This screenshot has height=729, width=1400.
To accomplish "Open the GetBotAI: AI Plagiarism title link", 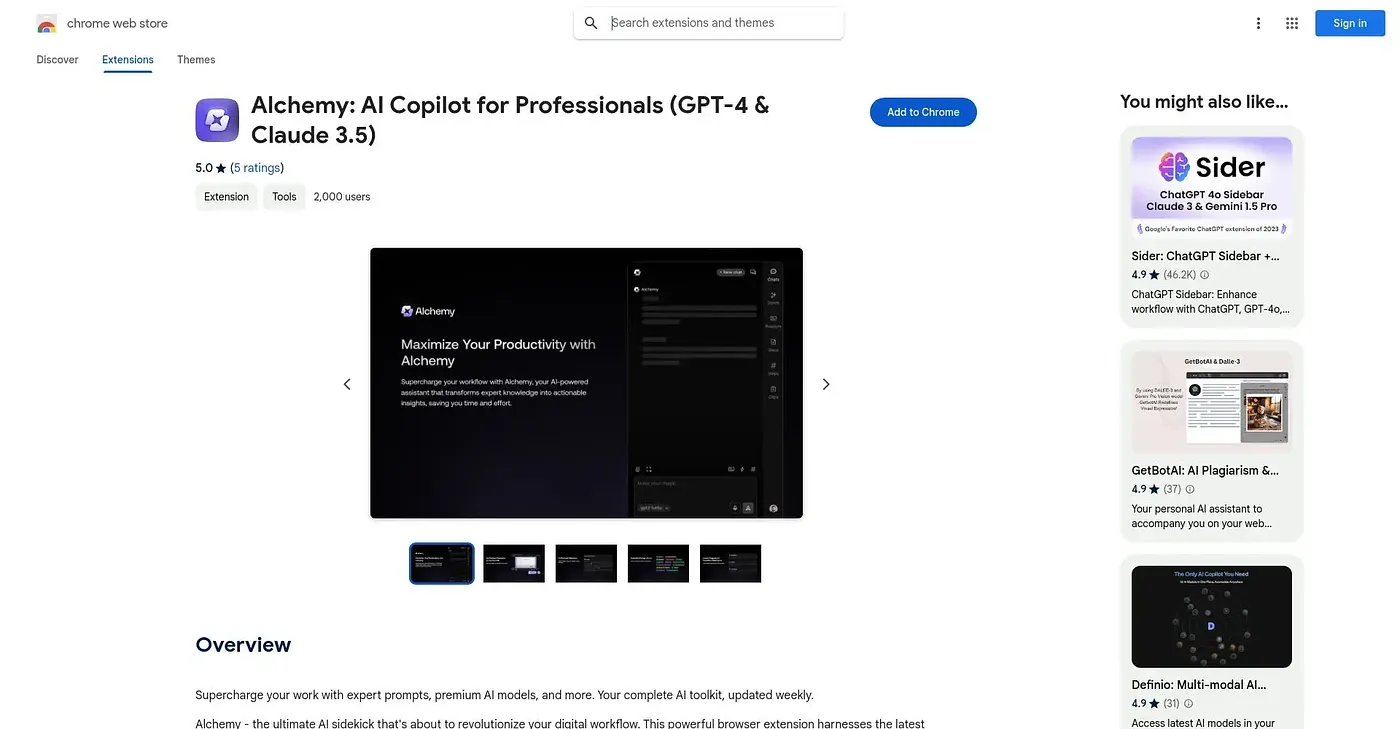I will coord(1205,470).
